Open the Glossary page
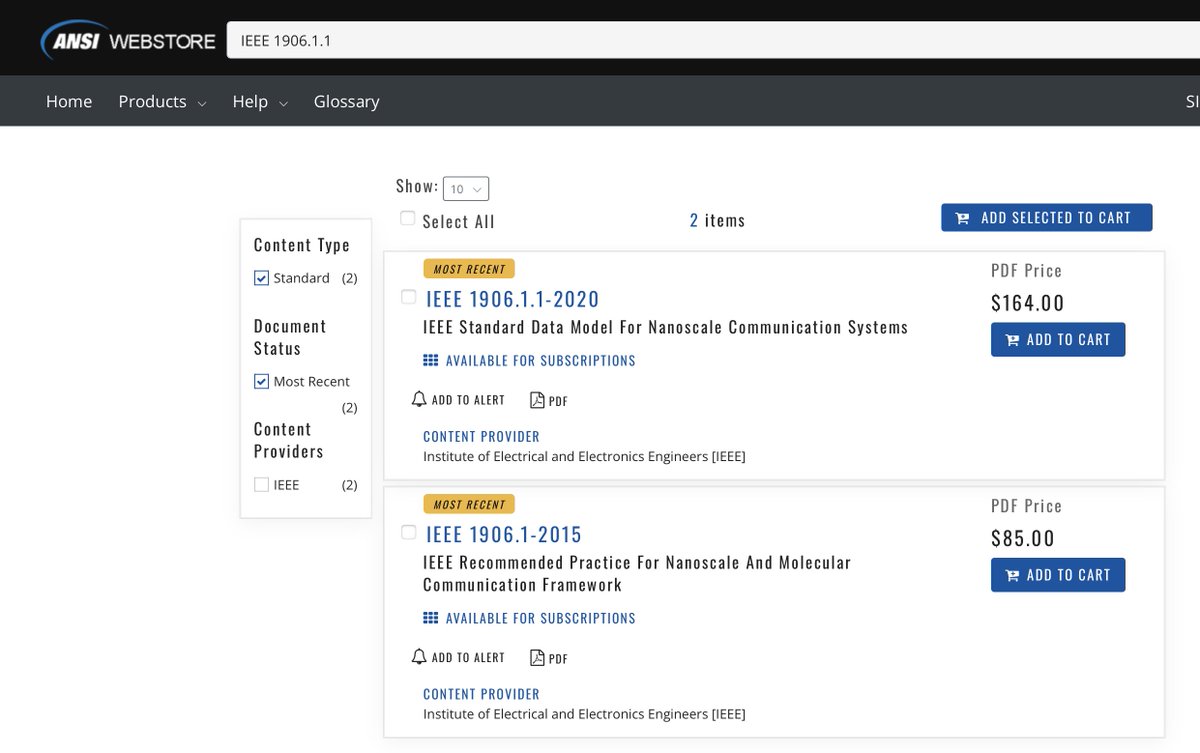1200x753 pixels. click(x=346, y=101)
